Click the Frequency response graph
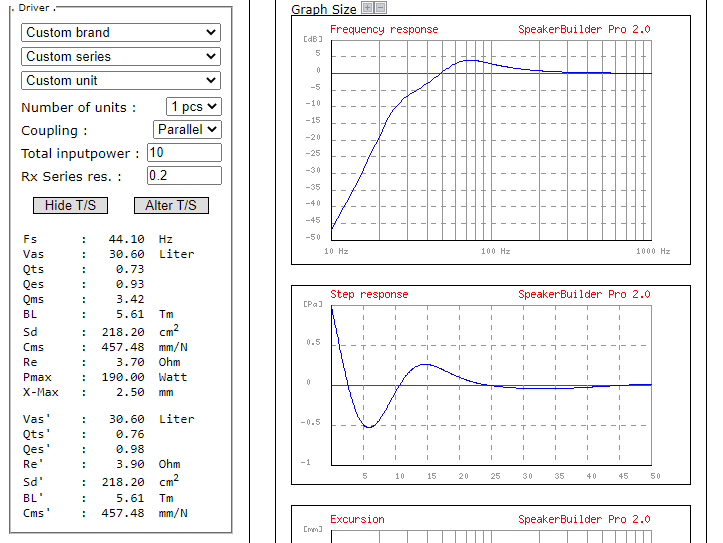The width and height of the screenshot is (723, 543). click(491, 140)
